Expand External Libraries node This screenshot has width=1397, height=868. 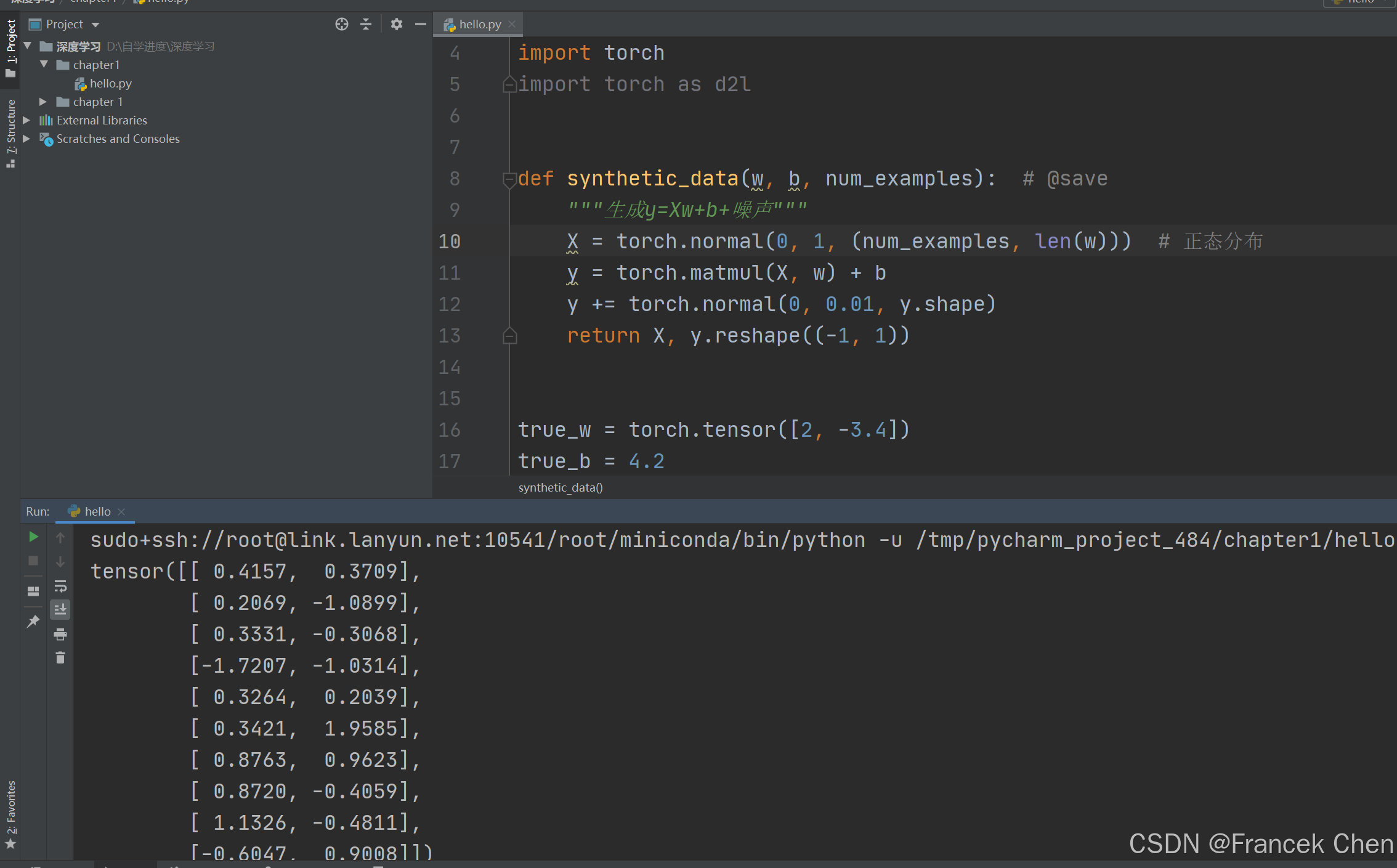point(26,120)
